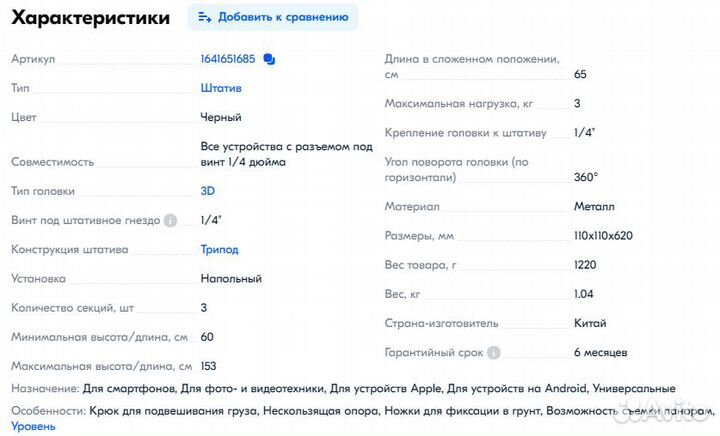720x436 pixels.
Task: Copy the article number using copy icon
Action: point(269,59)
